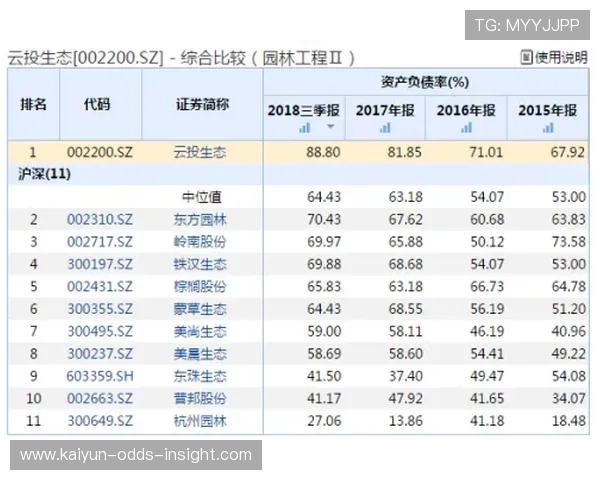Image resolution: width=600 pixels, height=480 pixels.
Task: Click chart icon under 2015年报
Action: 548,127
